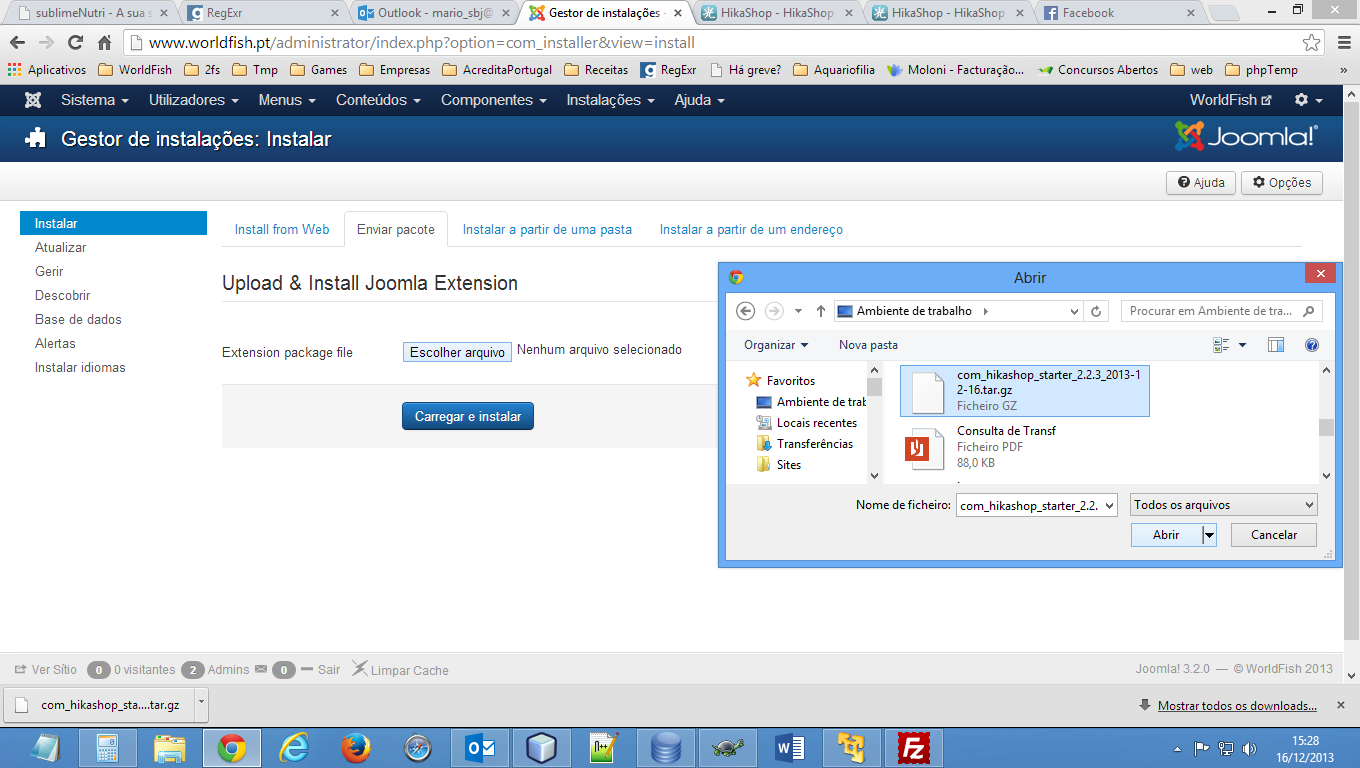Open Word from the taskbar
This screenshot has width=1360, height=768.
coord(789,748)
